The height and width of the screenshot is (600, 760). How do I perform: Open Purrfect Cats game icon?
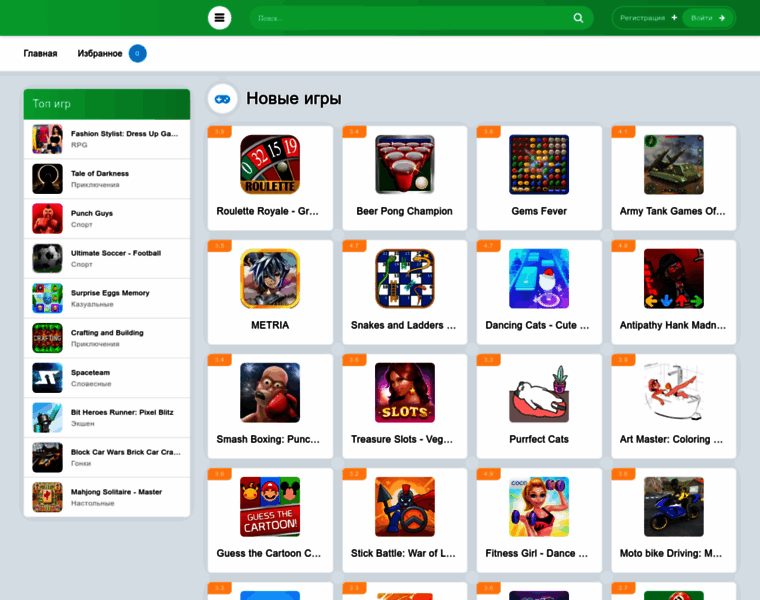coord(539,393)
